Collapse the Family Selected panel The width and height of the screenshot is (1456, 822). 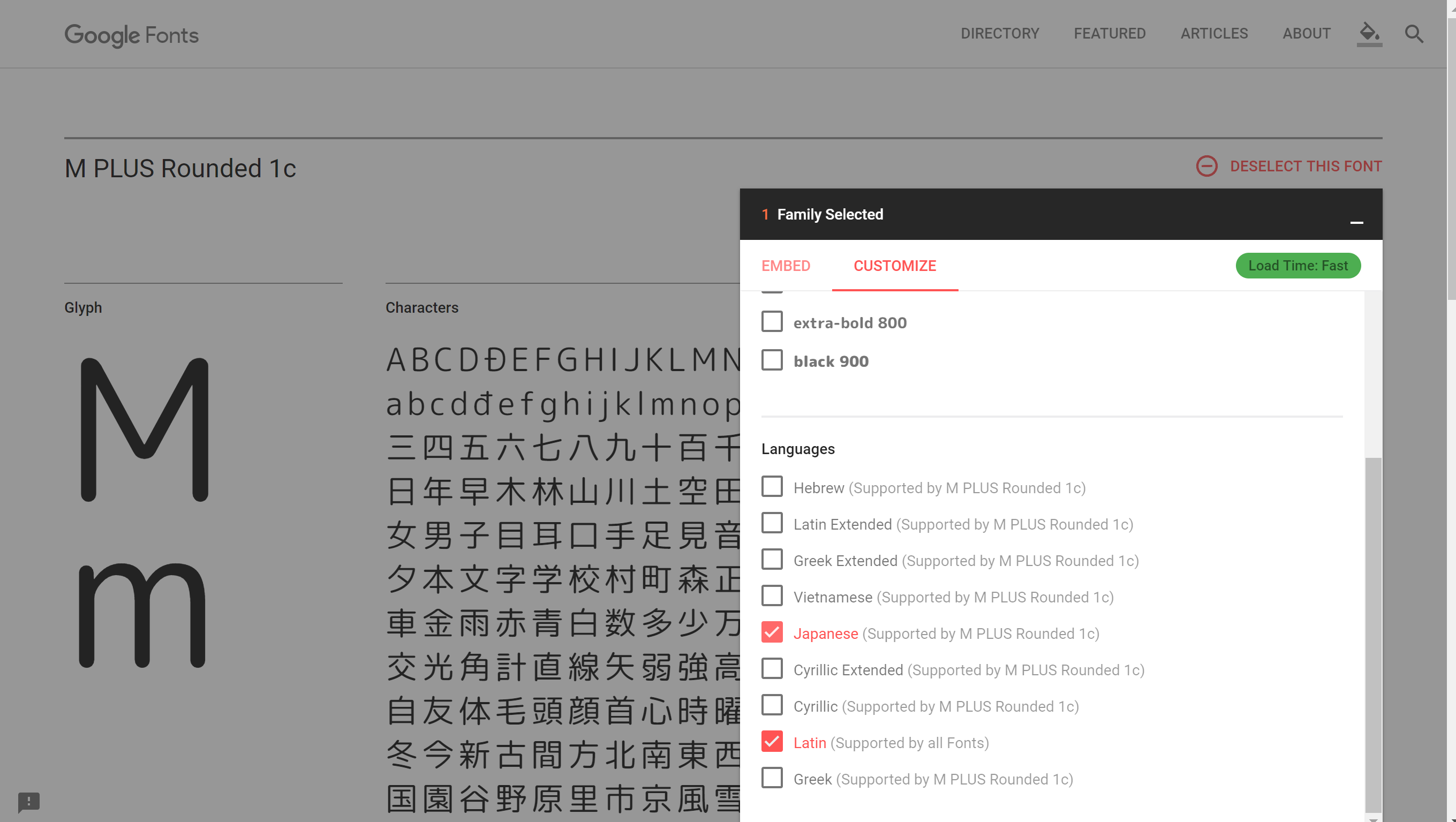tap(1356, 222)
